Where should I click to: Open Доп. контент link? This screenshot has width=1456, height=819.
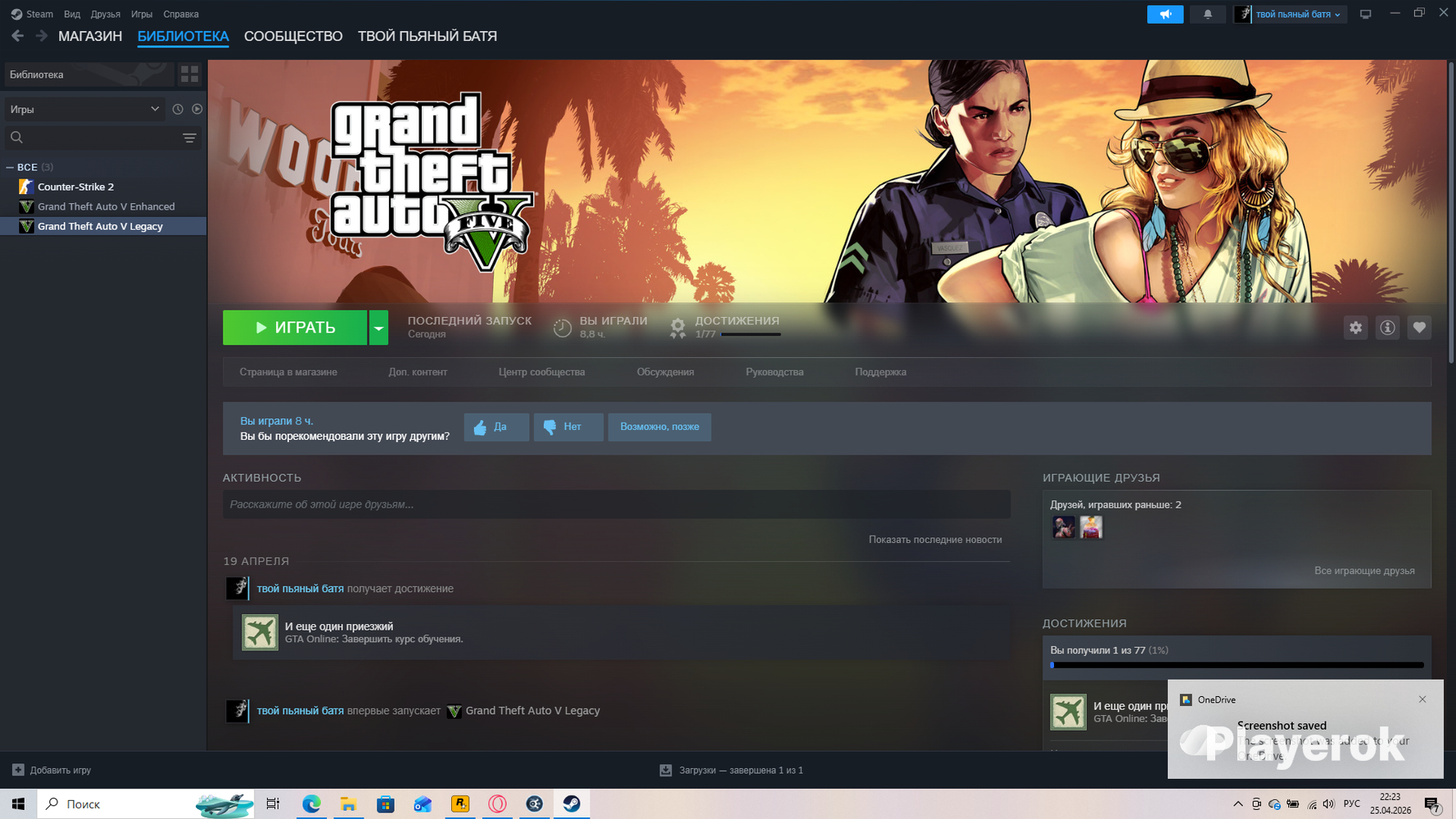[x=418, y=372]
